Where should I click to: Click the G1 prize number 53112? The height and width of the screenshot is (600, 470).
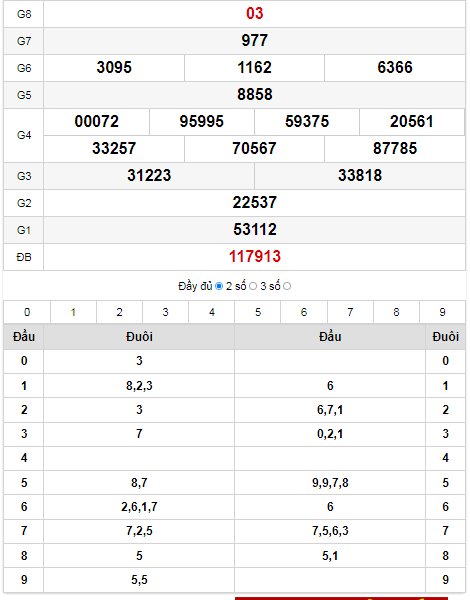255,230
